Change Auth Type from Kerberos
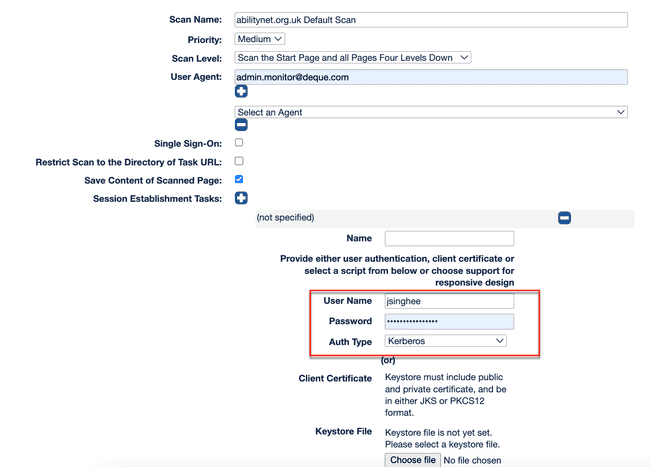 [x=446, y=341]
